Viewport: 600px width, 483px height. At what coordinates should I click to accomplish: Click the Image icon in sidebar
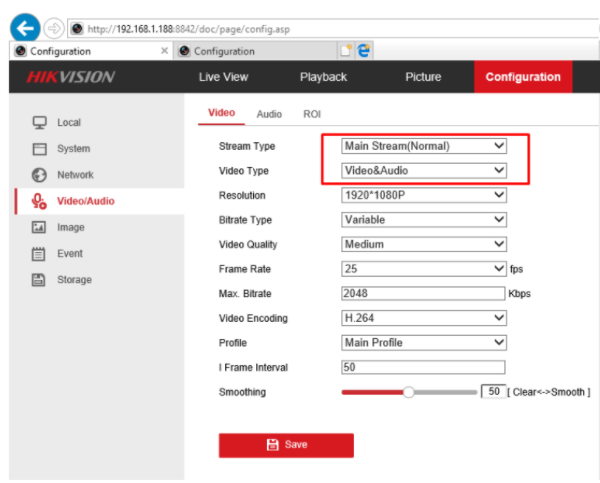[x=40, y=228]
